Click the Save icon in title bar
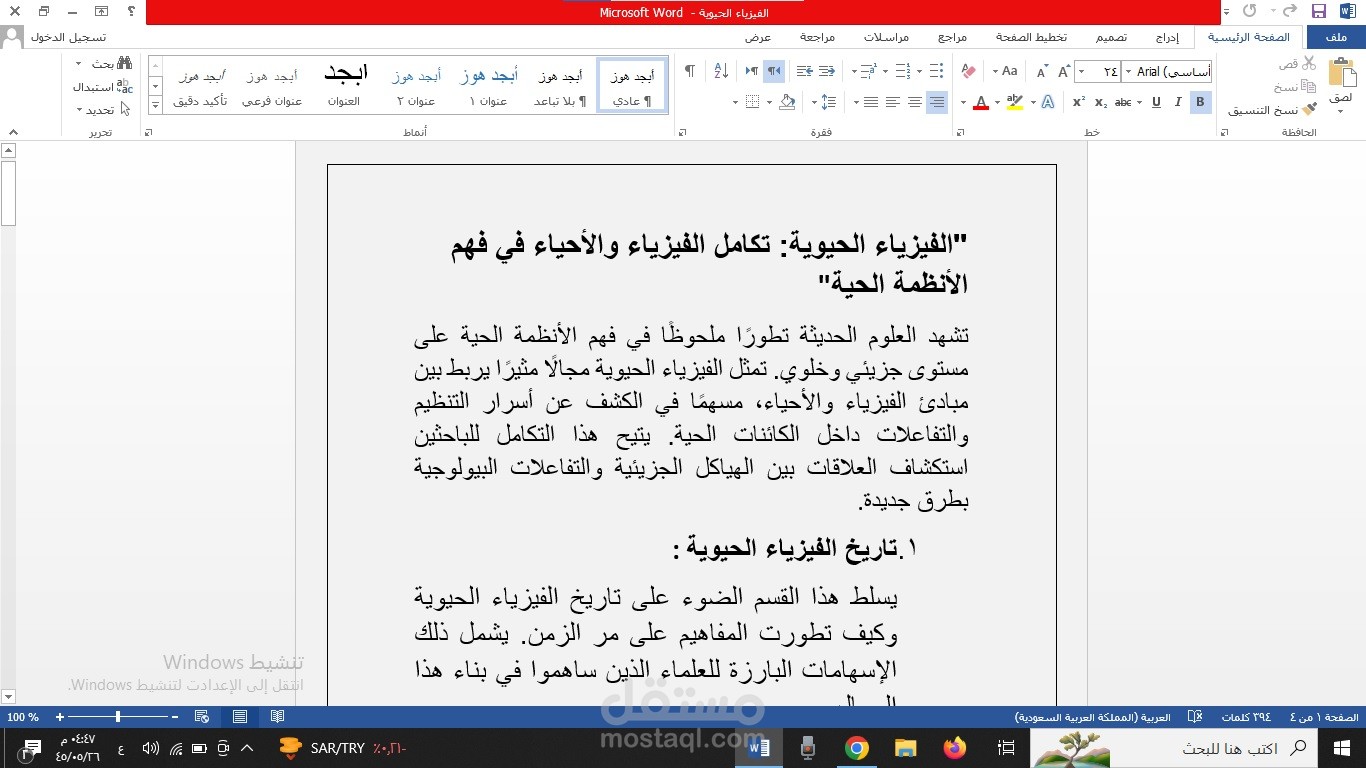Viewport: 1366px width, 768px height. point(1318,11)
